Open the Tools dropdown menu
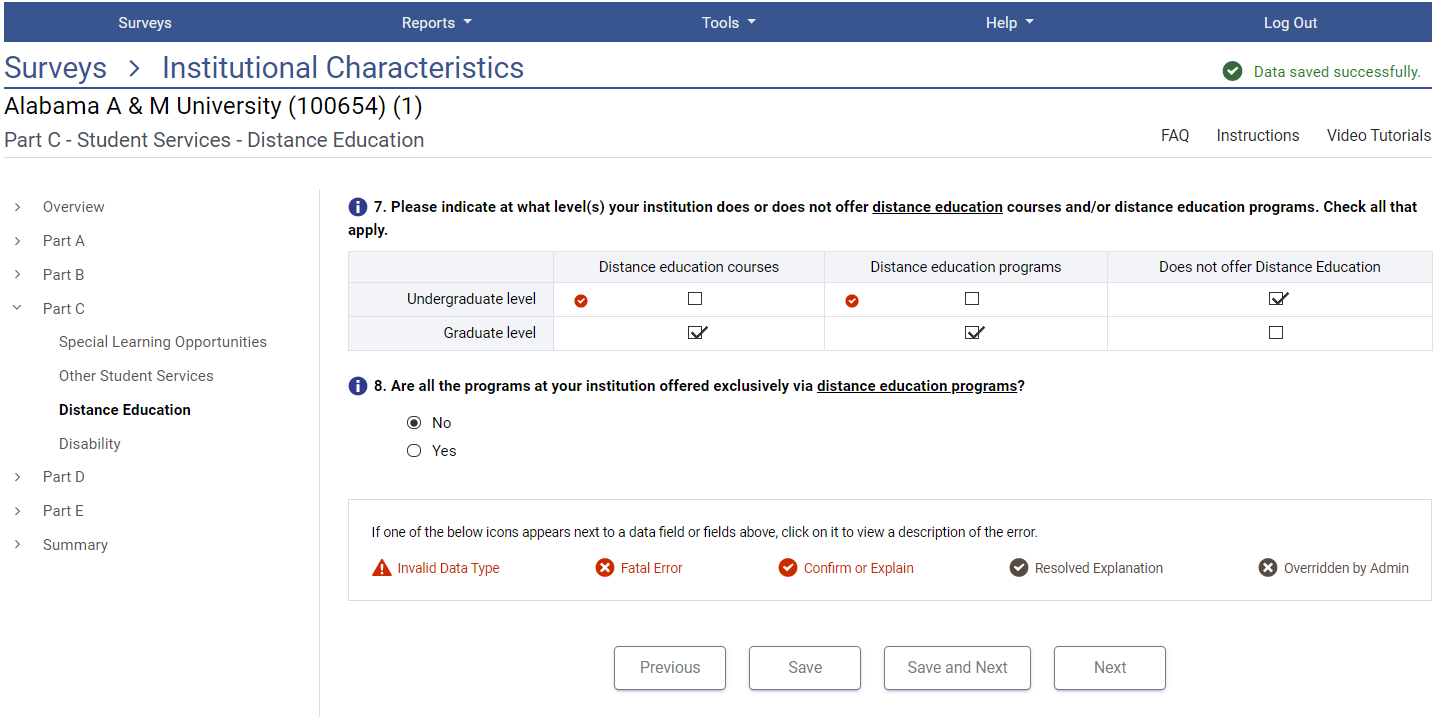This screenshot has height=717, width=1435. (x=728, y=23)
